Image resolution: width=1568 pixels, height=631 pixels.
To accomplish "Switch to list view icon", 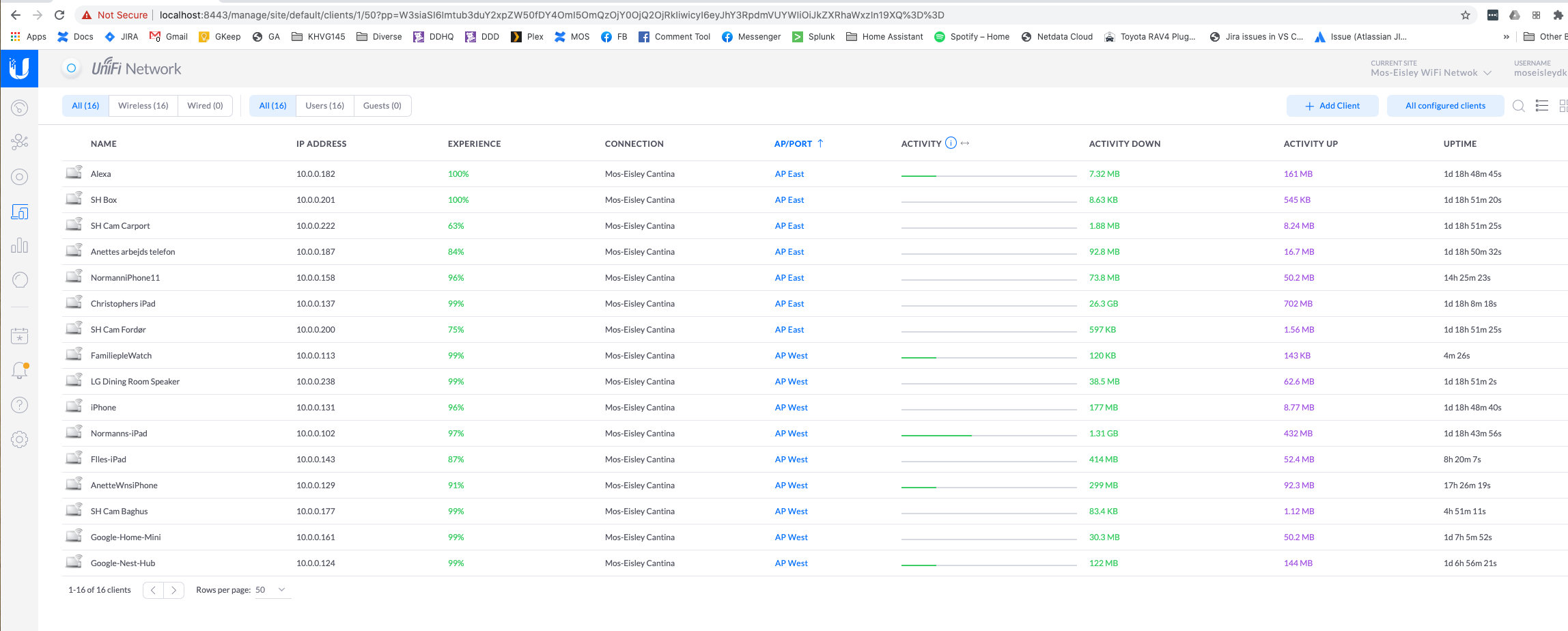I will pos(1541,106).
